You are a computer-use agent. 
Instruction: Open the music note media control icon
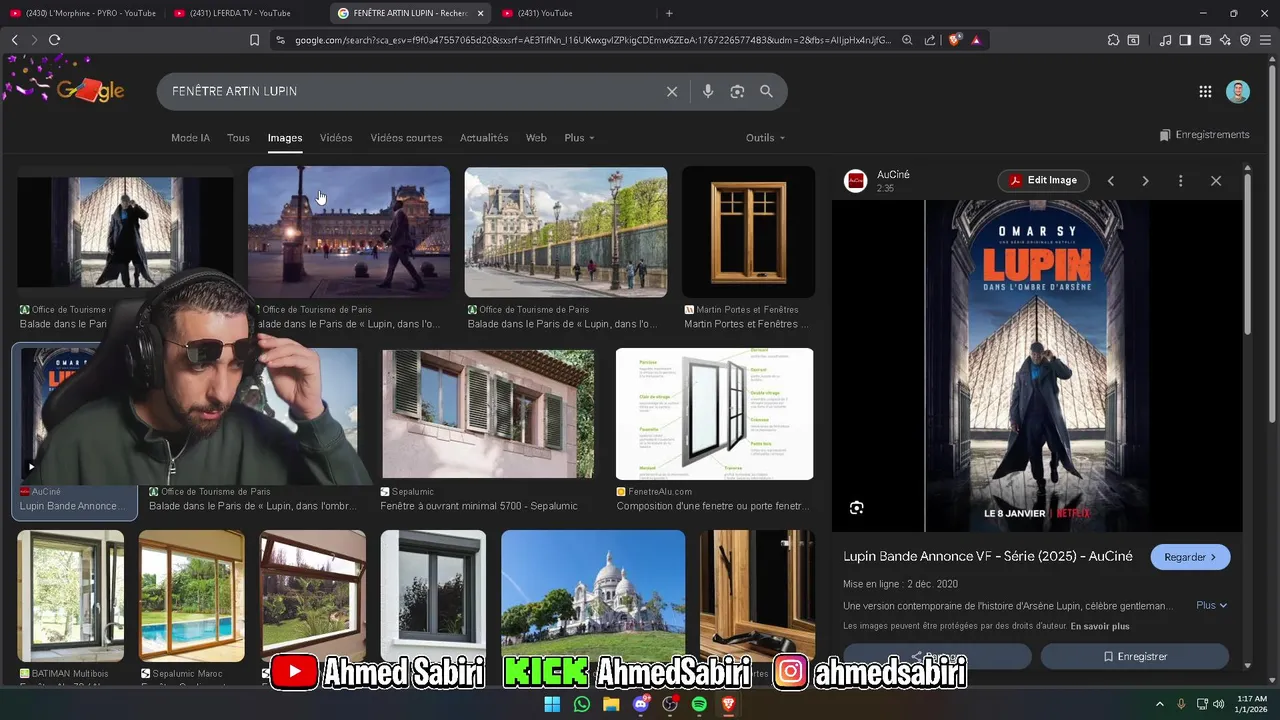1165,40
